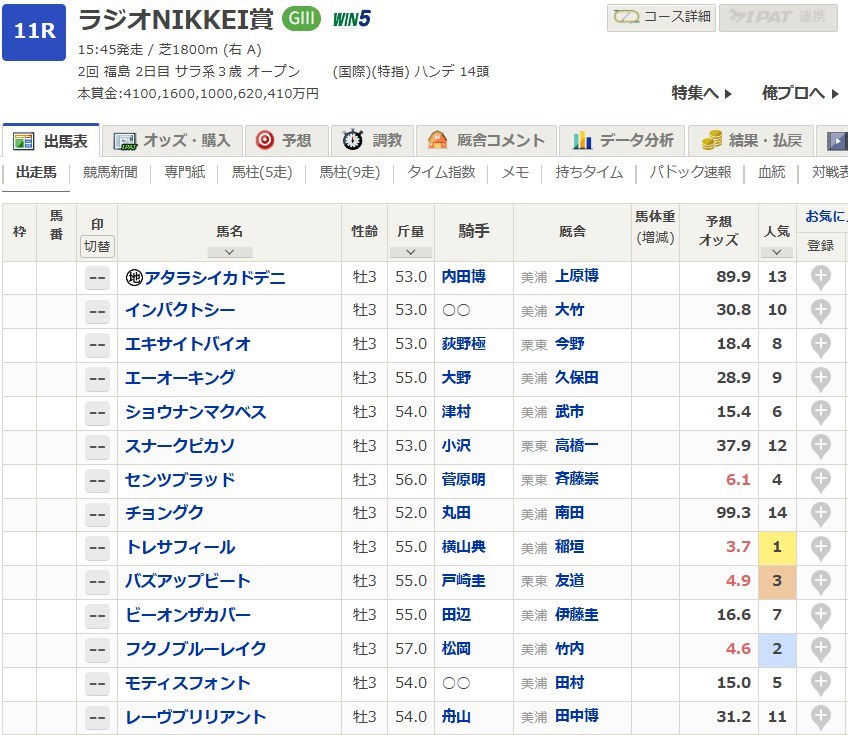Add アタラシイカドデニ to favorites with plus icon
The image size is (848, 735).
(820, 277)
